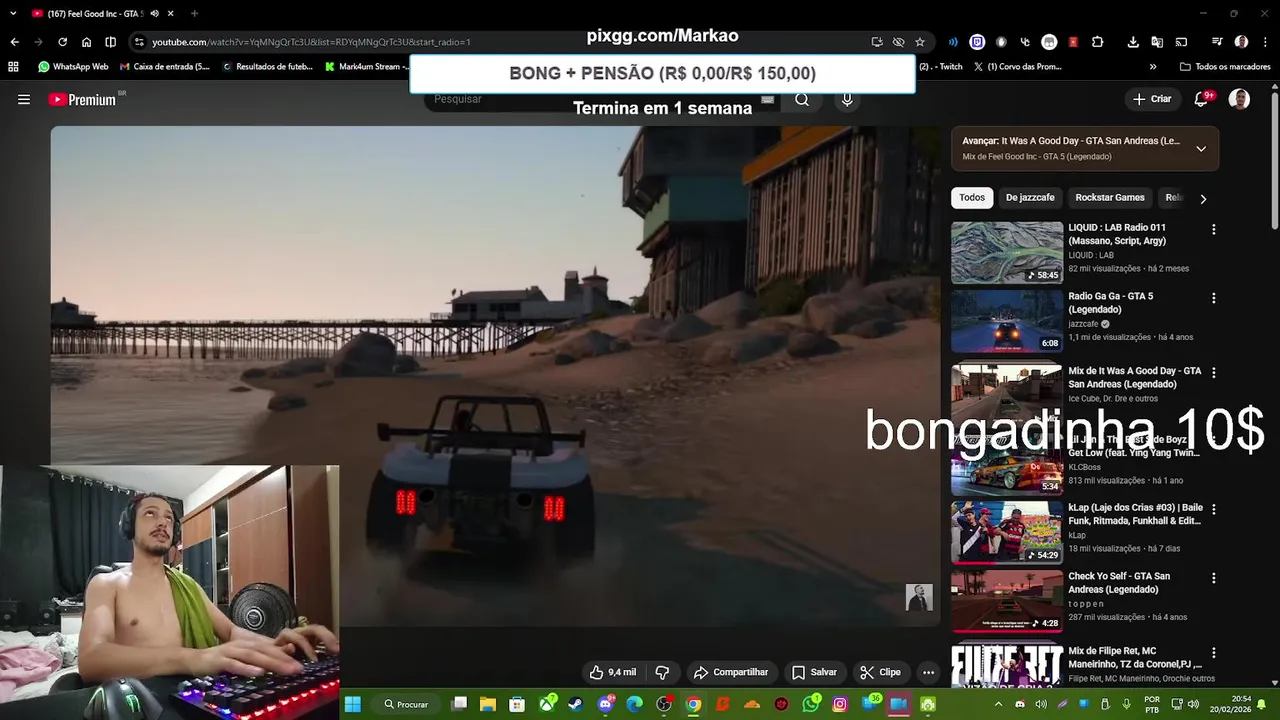Viewport: 1280px width, 720px height.
Task: Click the Criar button
Action: pyautogui.click(x=1151, y=99)
